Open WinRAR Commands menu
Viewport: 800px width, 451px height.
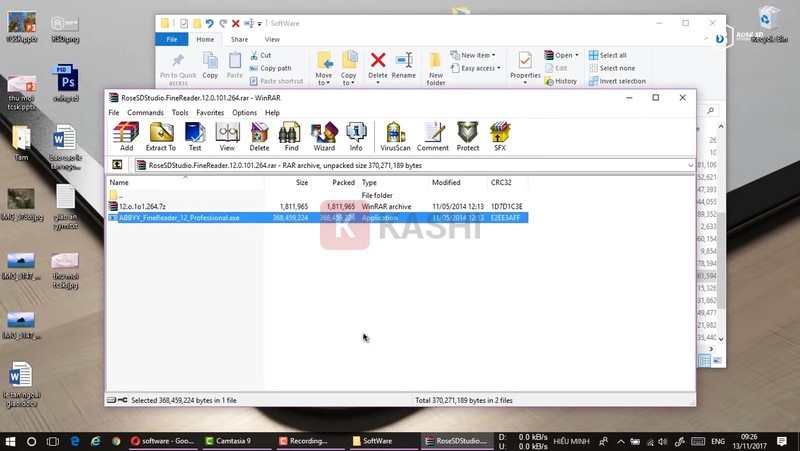point(145,113)
